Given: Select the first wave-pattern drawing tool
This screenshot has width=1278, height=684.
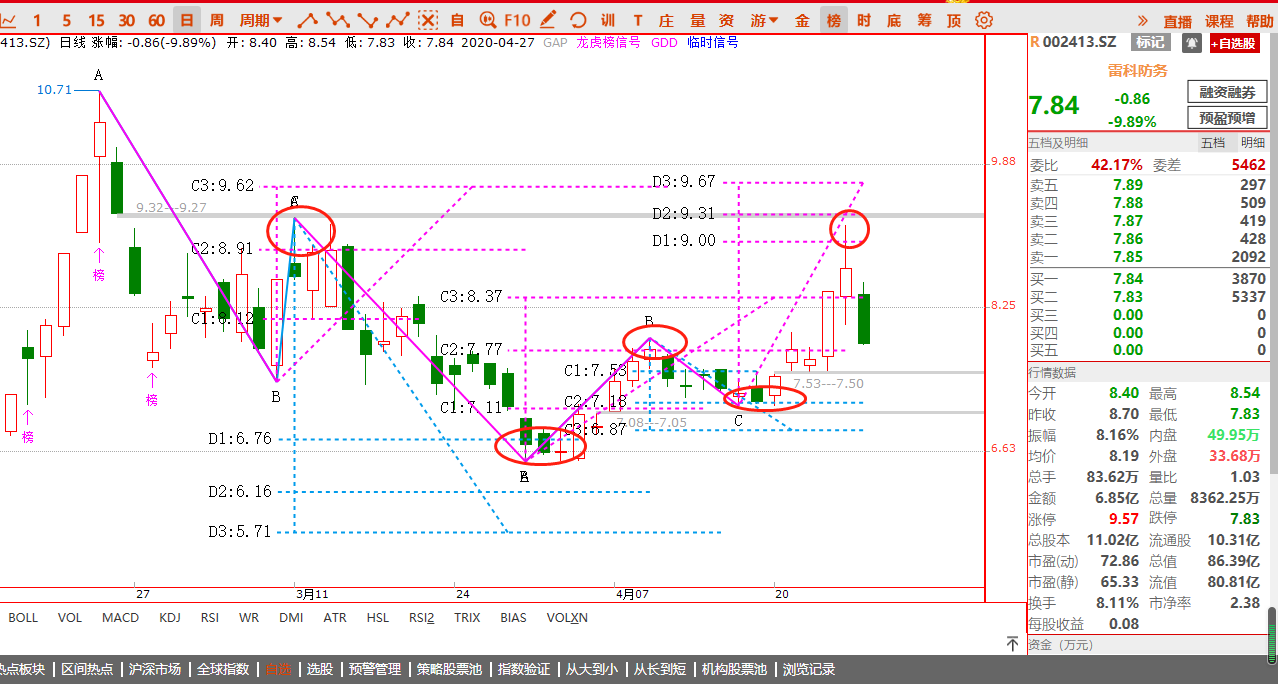Looking at the screenshot, I should click(x=309, y=19).
